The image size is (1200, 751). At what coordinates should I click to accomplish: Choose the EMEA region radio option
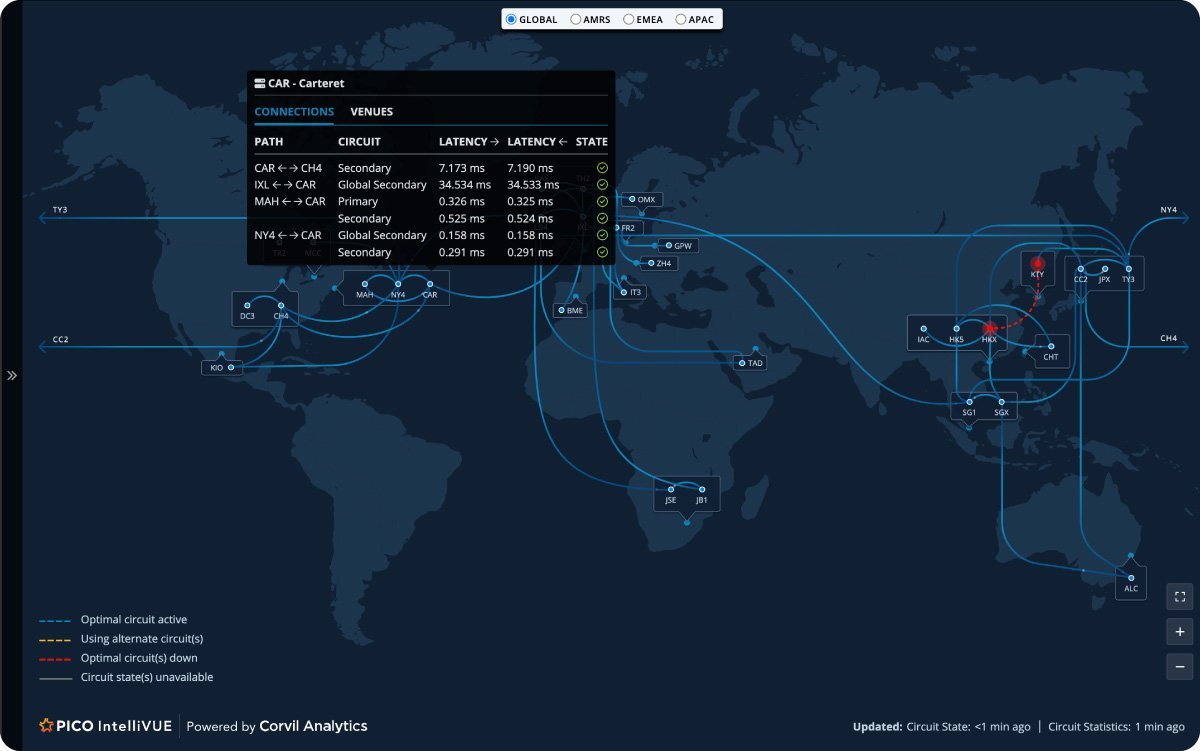coord(628,19)
